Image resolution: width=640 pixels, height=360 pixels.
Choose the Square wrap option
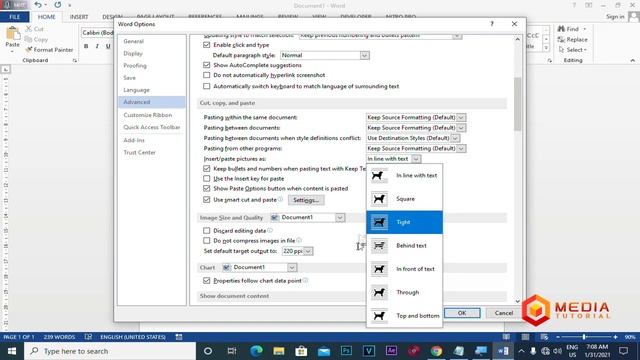(x=404, y=199)
